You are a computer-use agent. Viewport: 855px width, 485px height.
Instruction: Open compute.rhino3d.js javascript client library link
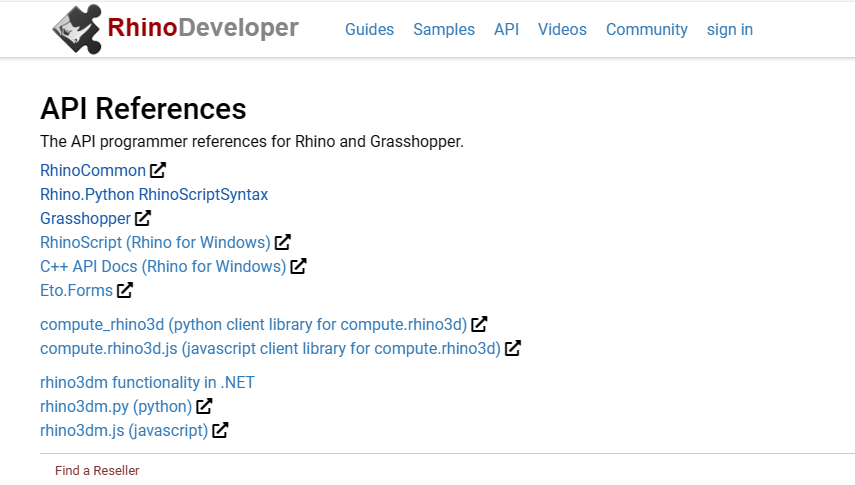click(x=270, y=348)
